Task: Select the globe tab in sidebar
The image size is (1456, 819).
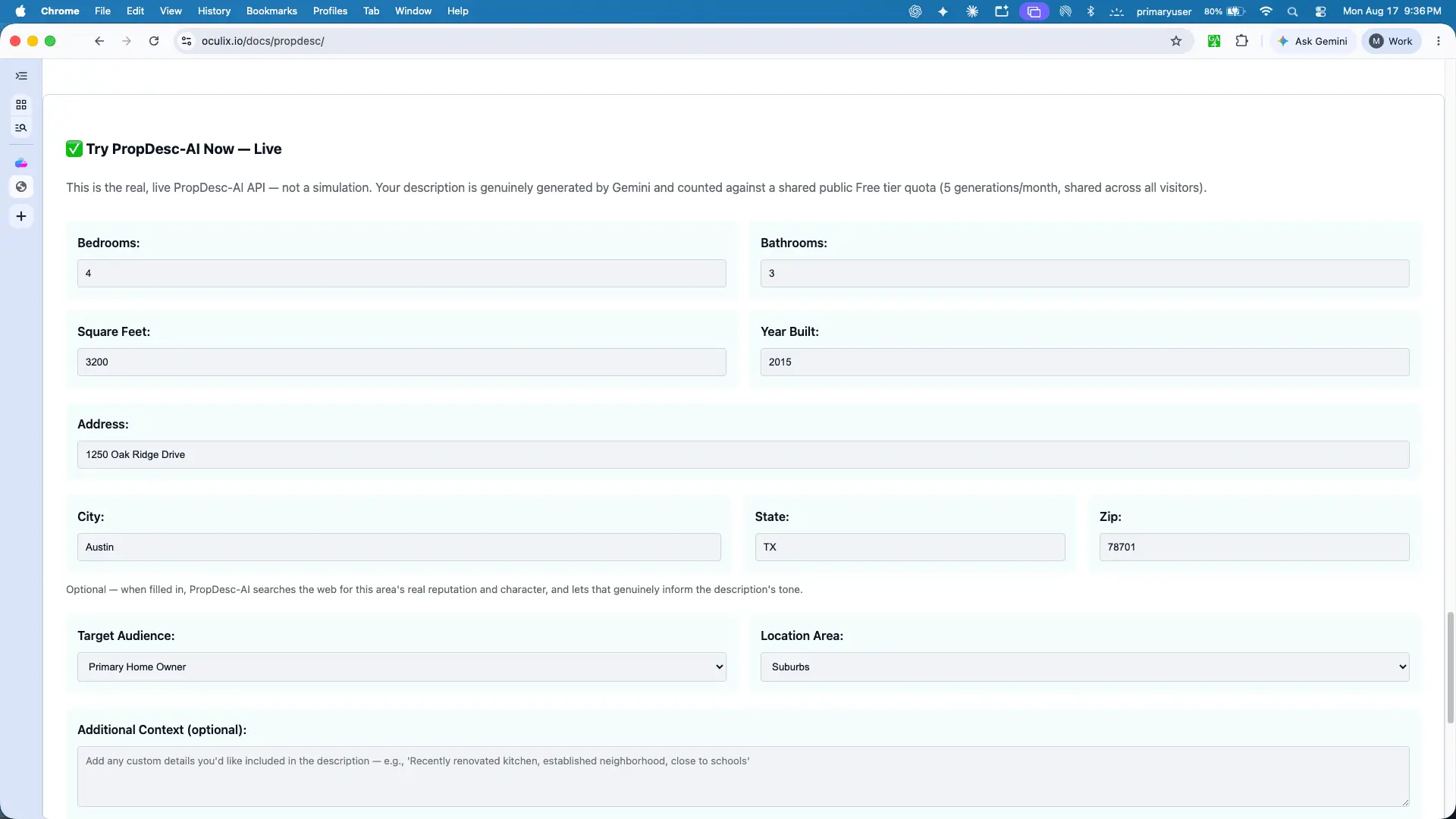Action: 21,187
